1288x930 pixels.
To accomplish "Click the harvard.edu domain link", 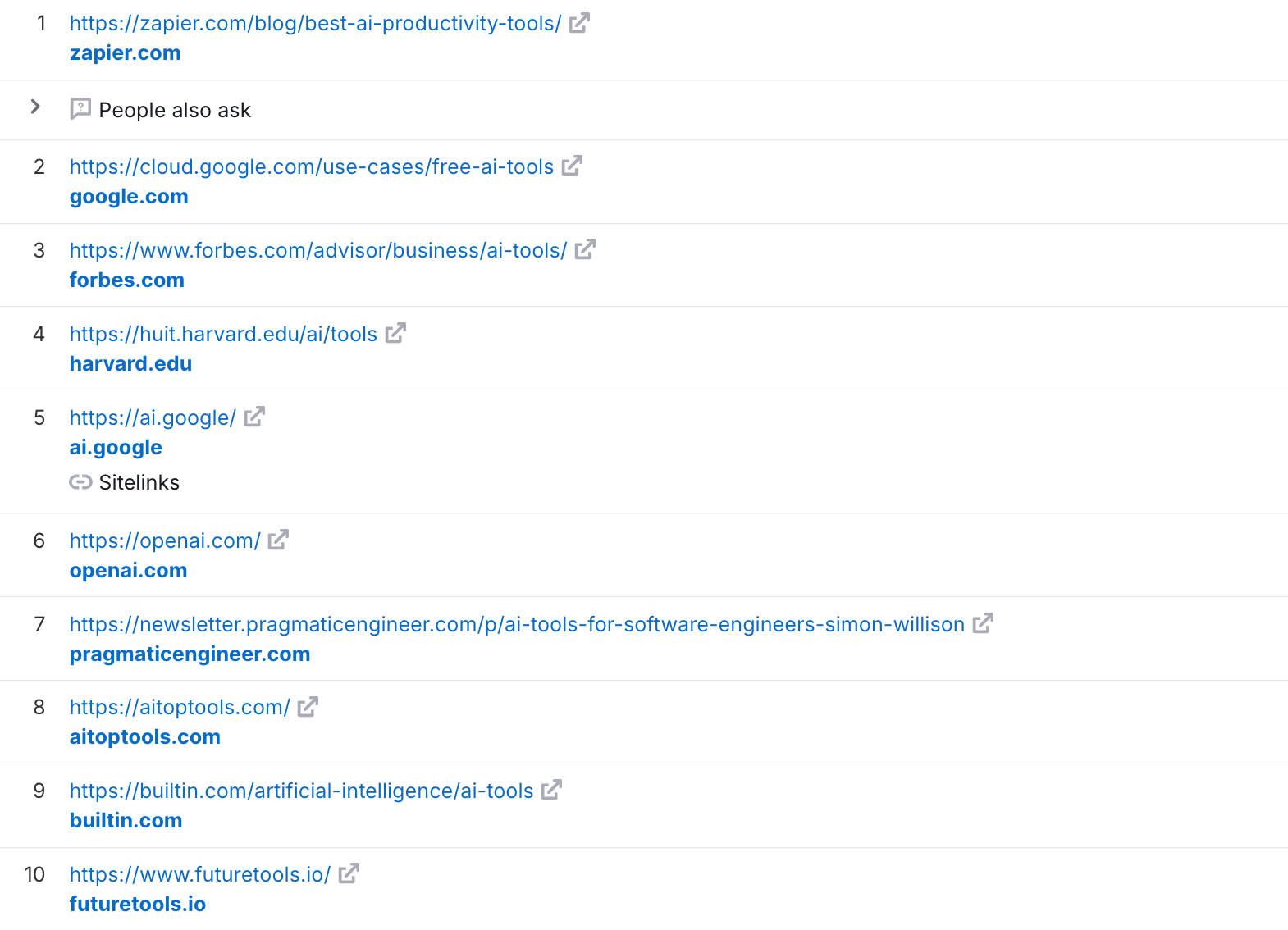I will [131, 364].
